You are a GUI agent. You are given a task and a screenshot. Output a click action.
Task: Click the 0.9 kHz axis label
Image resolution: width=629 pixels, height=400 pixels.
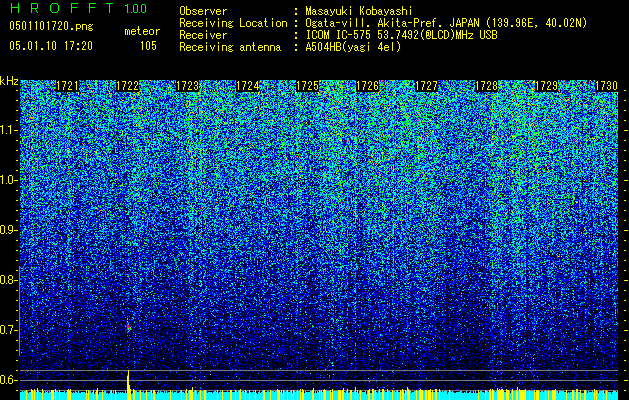(8, 230)
